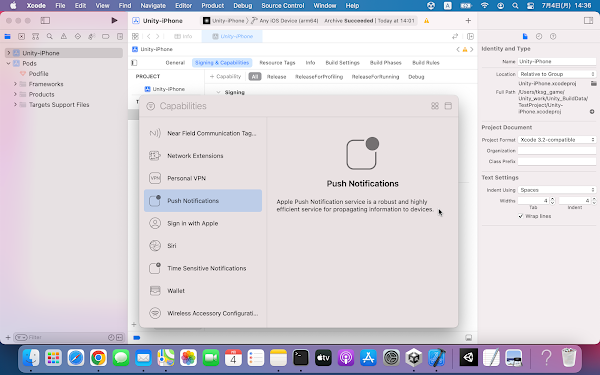This screenshot has width=600, height=375.
Task: Collapse the Pods group
Action: coord(9,64)
